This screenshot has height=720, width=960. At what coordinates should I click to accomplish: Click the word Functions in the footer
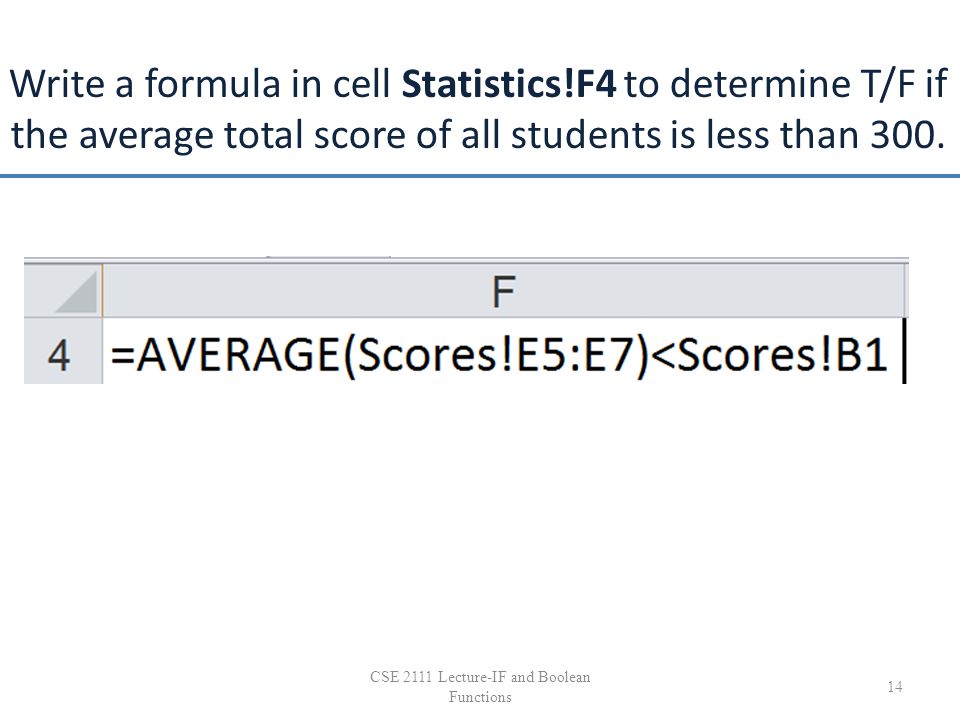point(480,697)
